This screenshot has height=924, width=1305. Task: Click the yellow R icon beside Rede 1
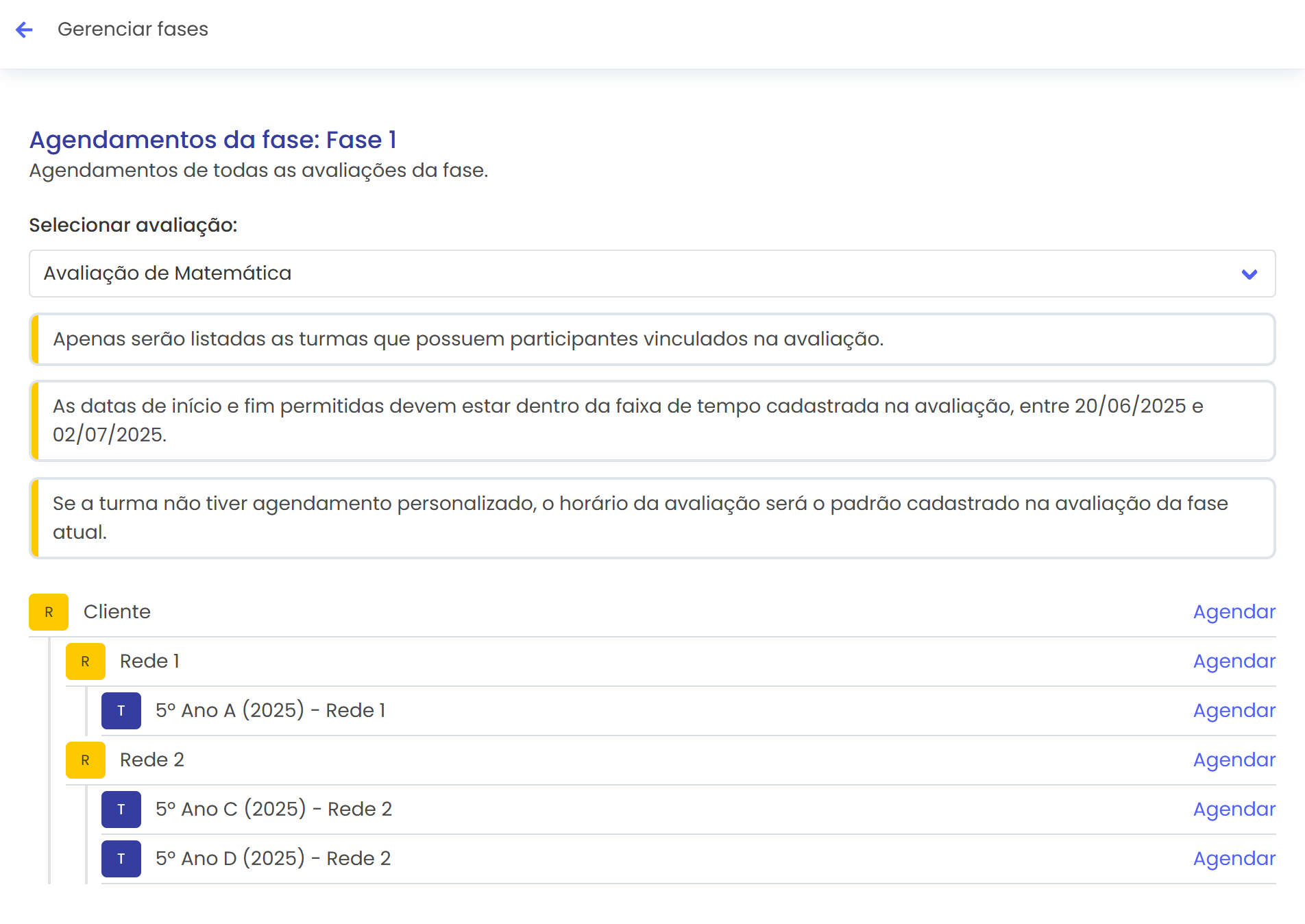point(86,661)
